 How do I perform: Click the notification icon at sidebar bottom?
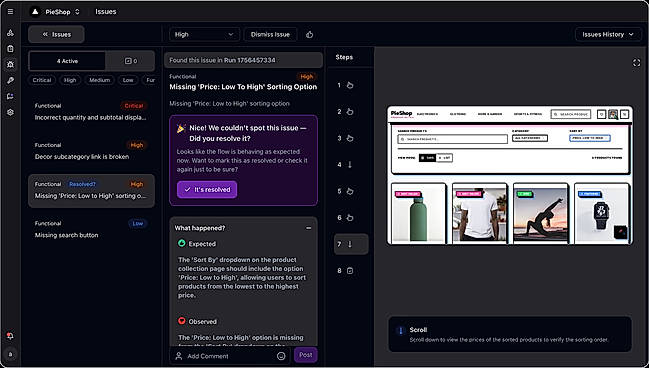pyautogui.click(x=10, y=336)
